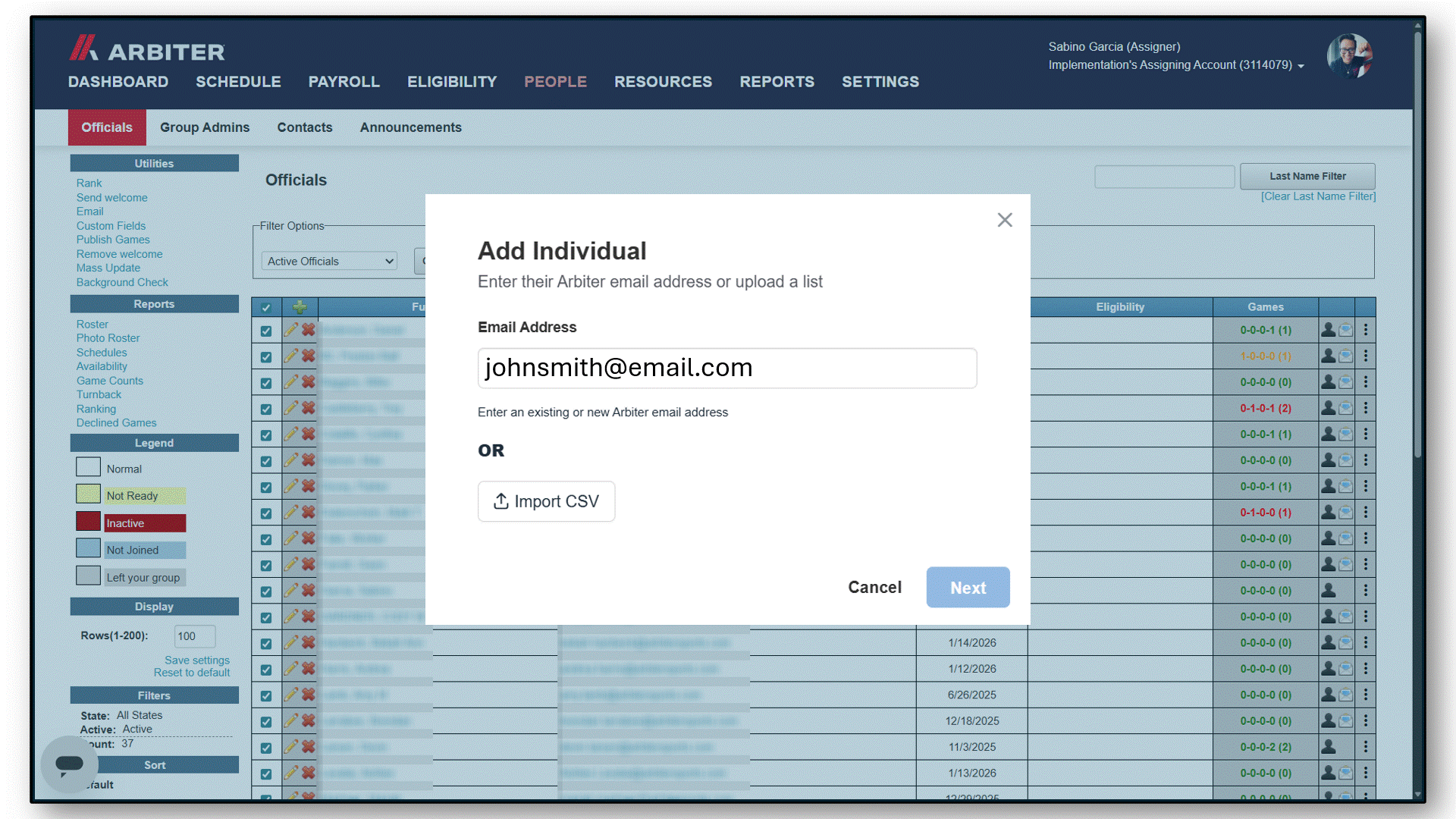This screenshot has width=1456, height=819.
Task: Click pencil edit icon in first officials row
Action: 290,330
